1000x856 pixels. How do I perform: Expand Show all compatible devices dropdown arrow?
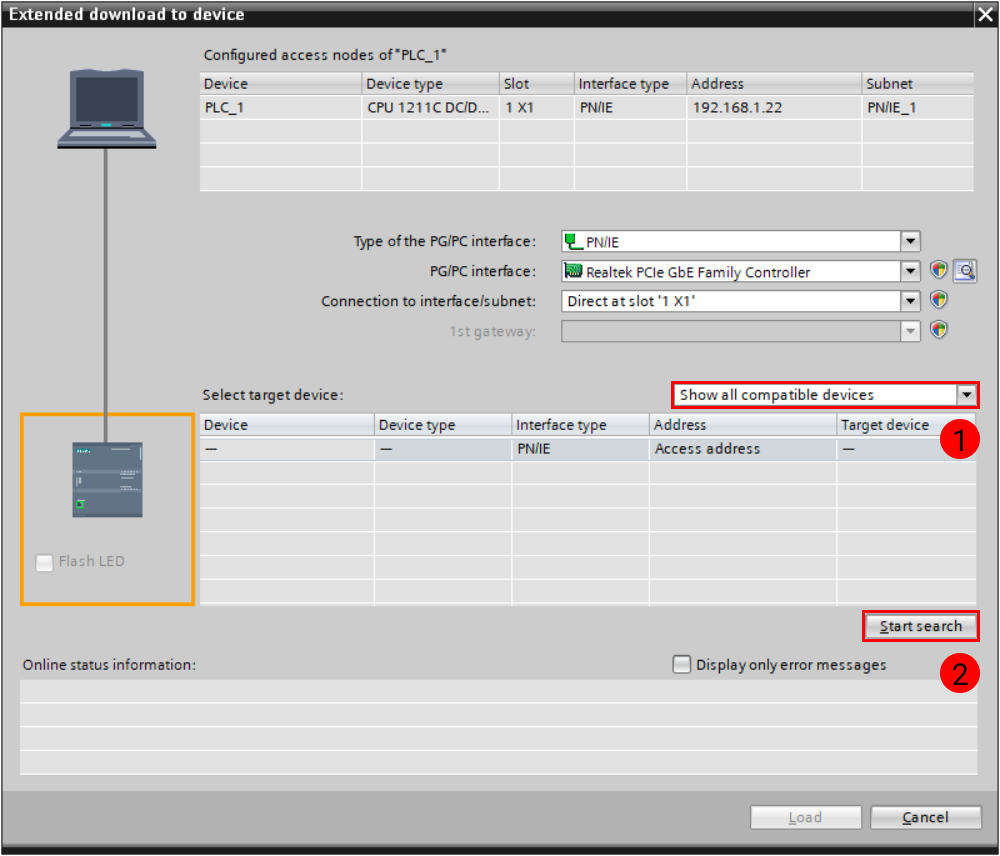pos(966,395)
